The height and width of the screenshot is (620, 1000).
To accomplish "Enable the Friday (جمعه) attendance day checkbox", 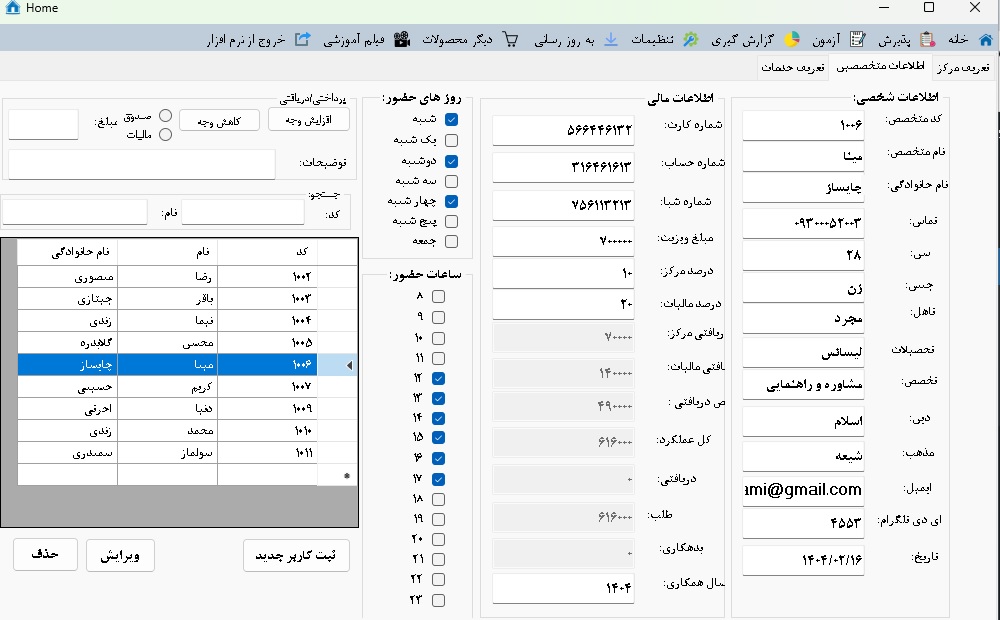I will coord(451,241).
